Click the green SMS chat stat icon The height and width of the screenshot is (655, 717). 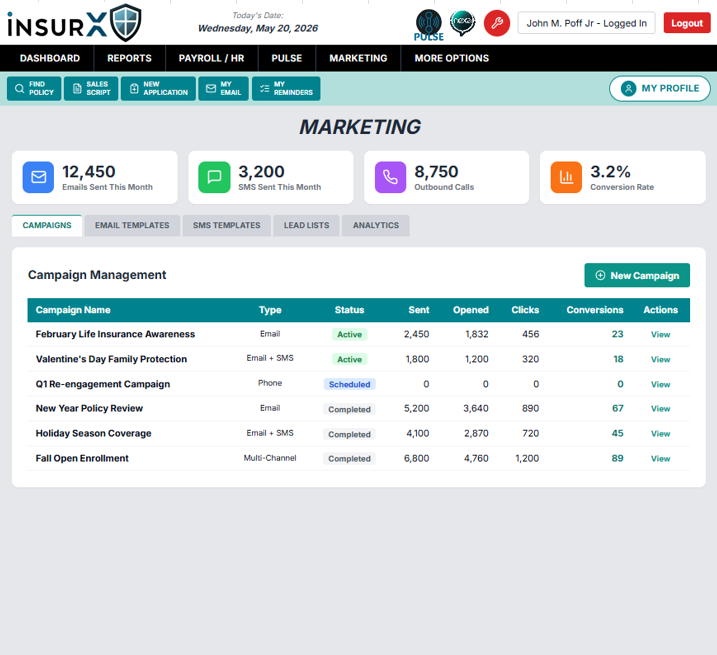pyautogui.click(x=214, y=177)
